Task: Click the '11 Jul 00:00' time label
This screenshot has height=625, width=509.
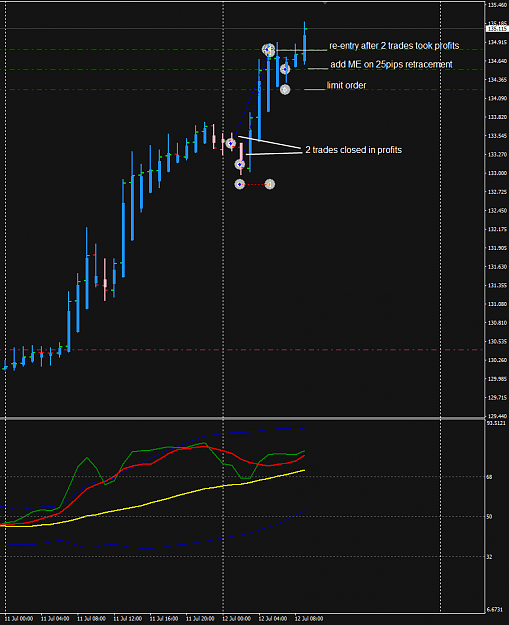Action: coord(20,619)
